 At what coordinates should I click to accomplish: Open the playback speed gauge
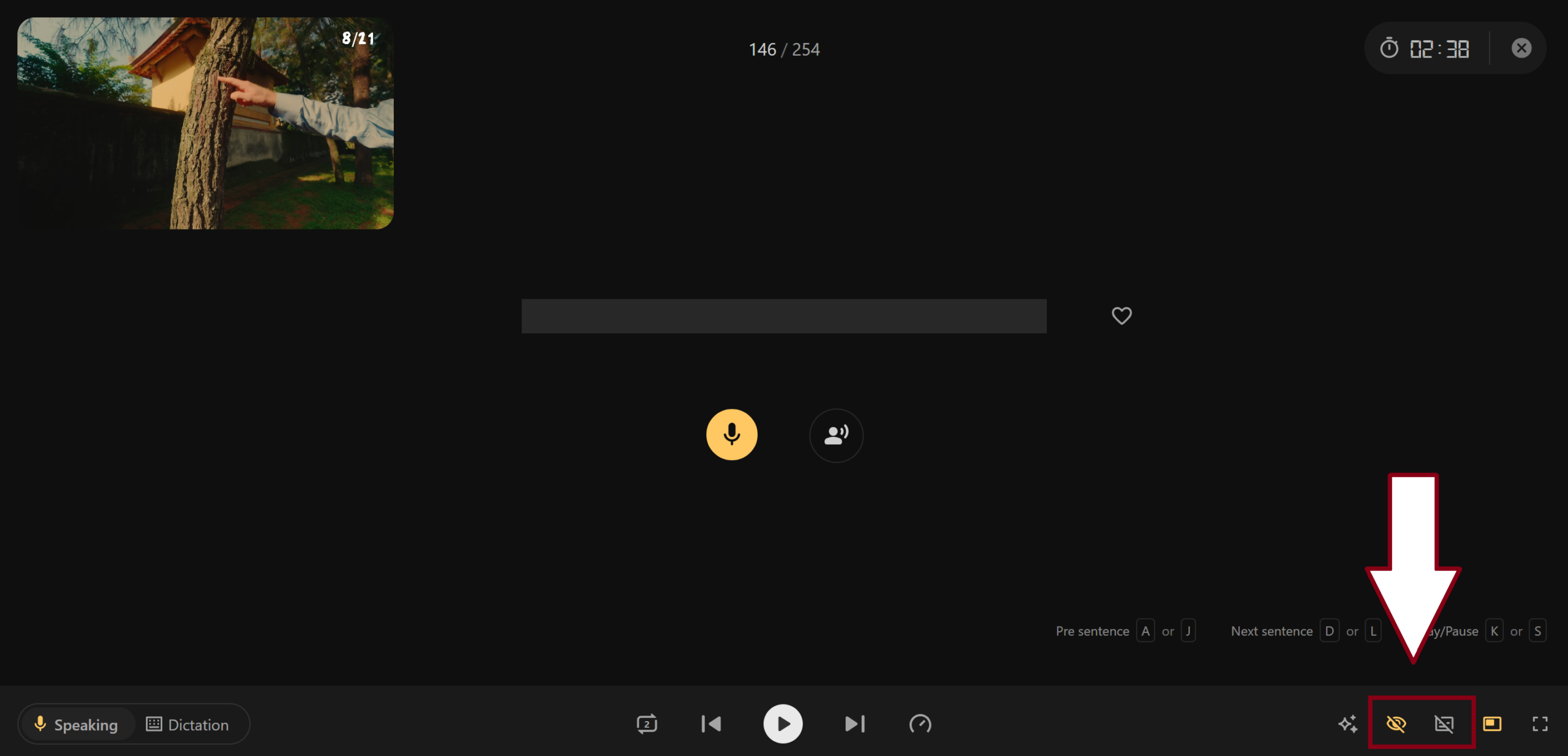[x=920, y=724]
